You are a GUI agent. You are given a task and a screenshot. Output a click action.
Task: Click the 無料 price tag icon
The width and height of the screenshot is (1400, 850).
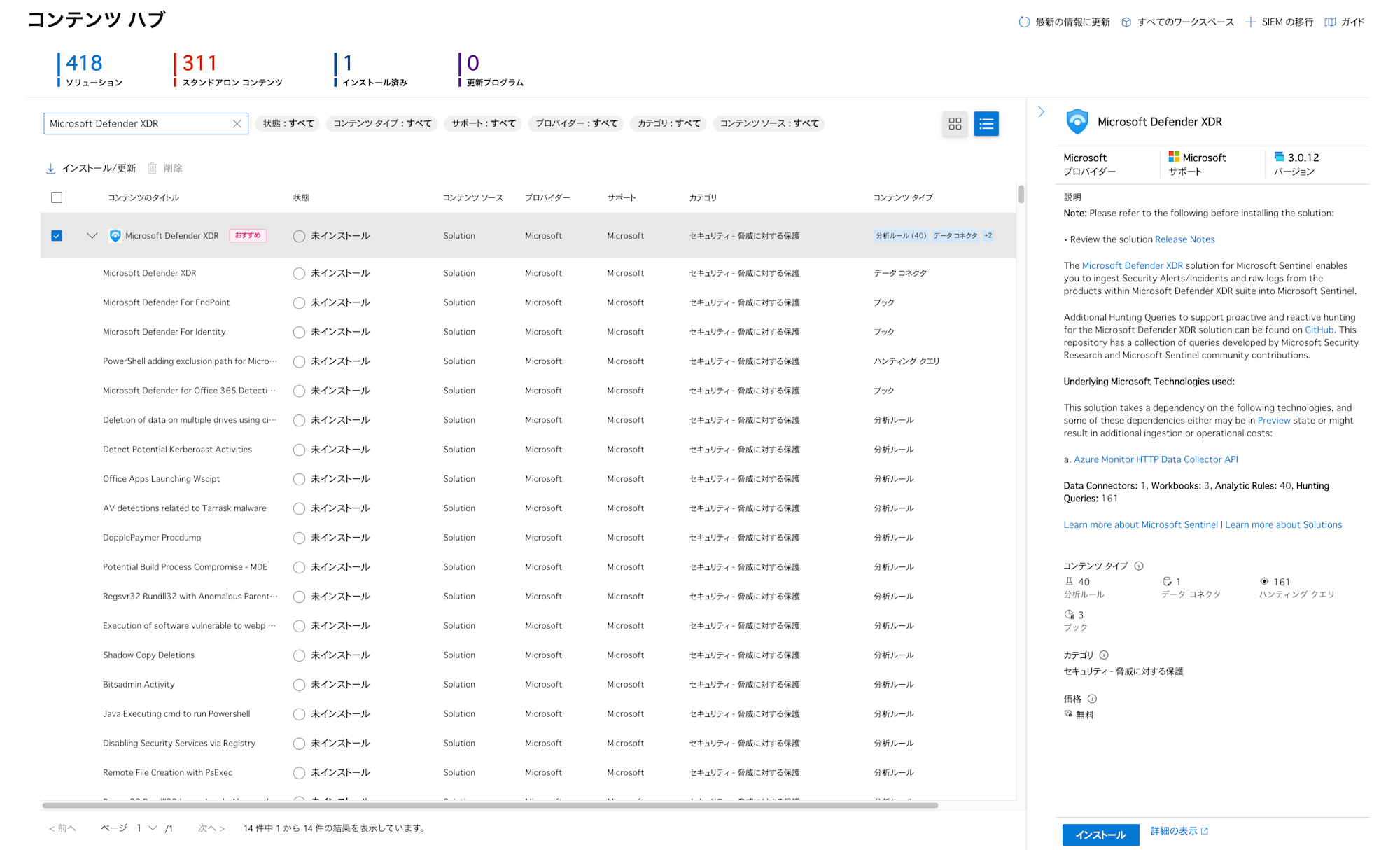tap(1068, 713)
